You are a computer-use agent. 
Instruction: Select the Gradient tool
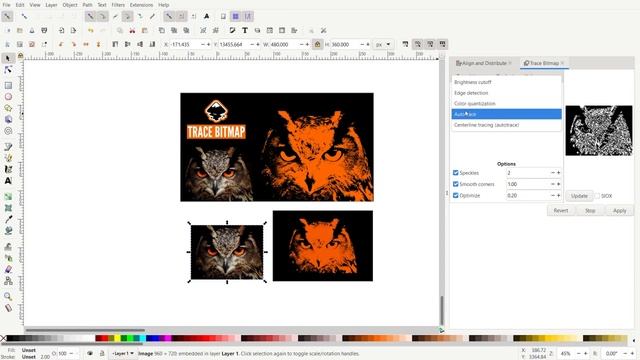8,196
